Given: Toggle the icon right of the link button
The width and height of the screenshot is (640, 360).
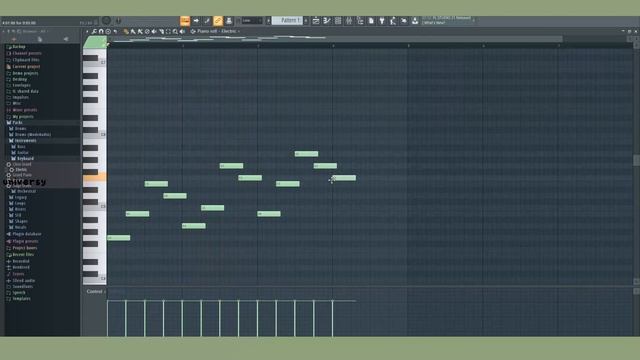Looking at the screenshot, I should pos(229,20).
